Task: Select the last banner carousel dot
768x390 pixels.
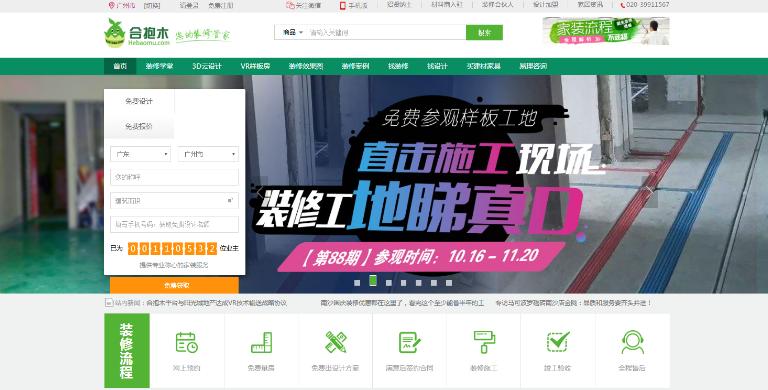Action: (x=449, y=283)
